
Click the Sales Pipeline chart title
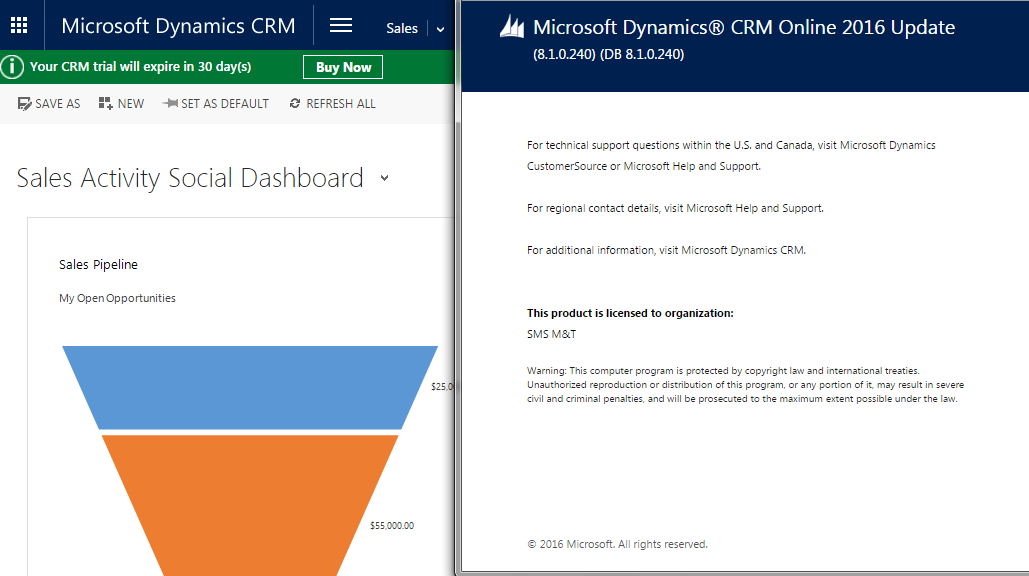tap(98, 265)
